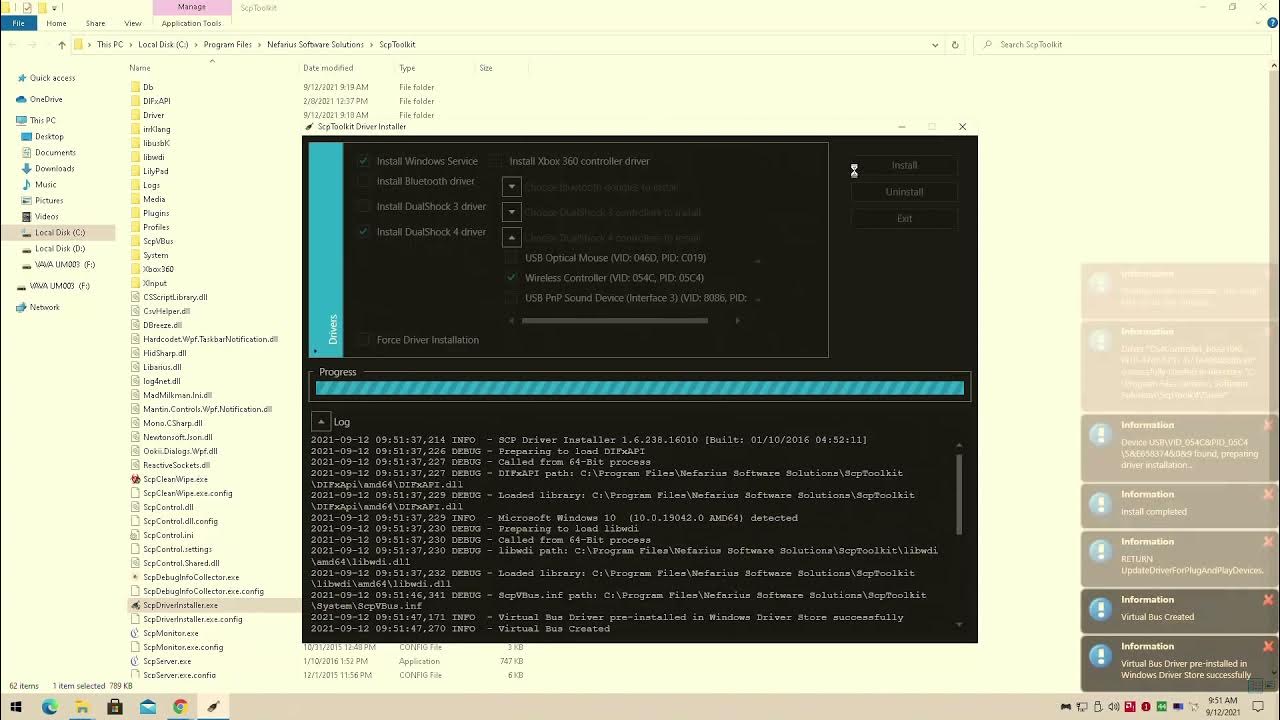Image resolution: width=1280 pixels, height=720 pixels.
Task: Select Downloads in navigation pane
Action: pos(54,168)
